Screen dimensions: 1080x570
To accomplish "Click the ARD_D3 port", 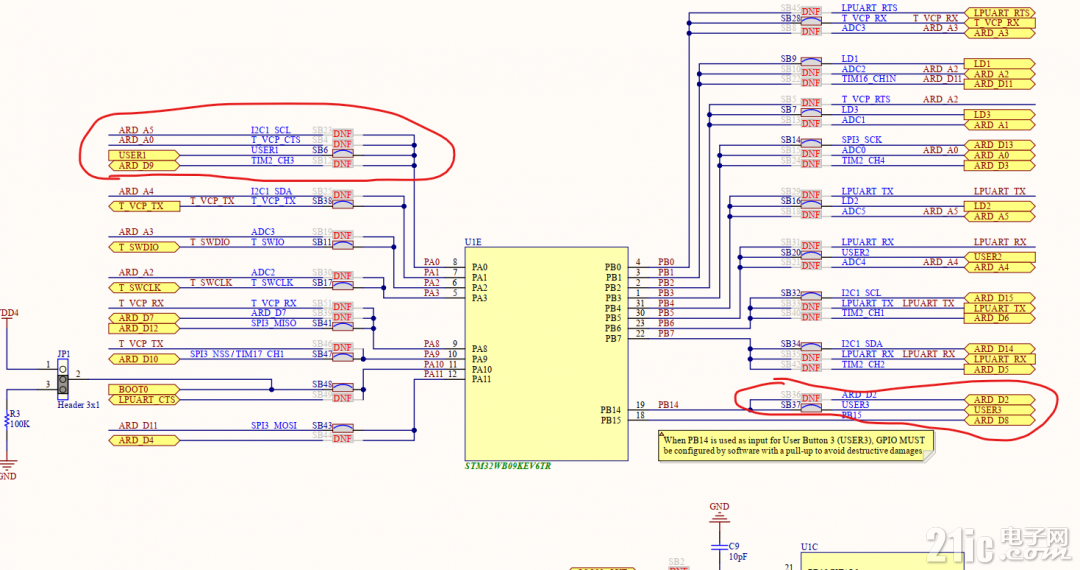I will click(1000, 166).
